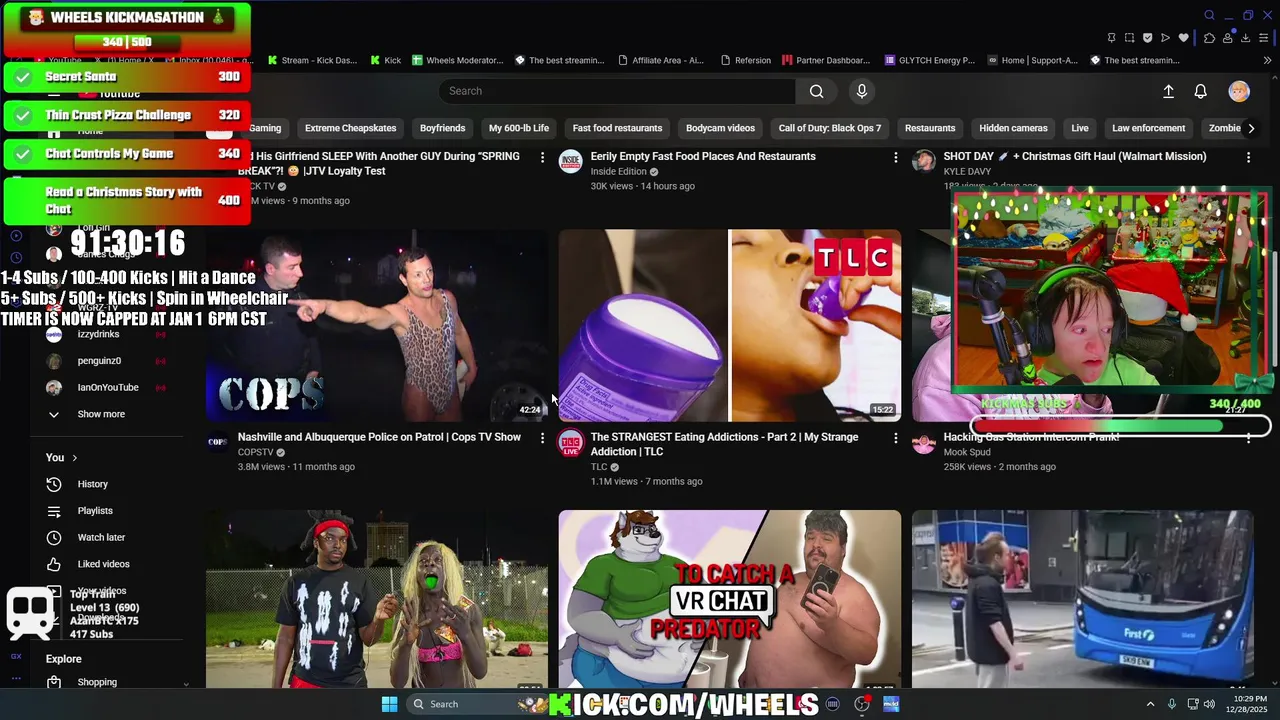The height and width of the screenshot is (720, 1280).
Task: Click the Liked videos thumbs-up icon
Action: (x=54, y=564)
